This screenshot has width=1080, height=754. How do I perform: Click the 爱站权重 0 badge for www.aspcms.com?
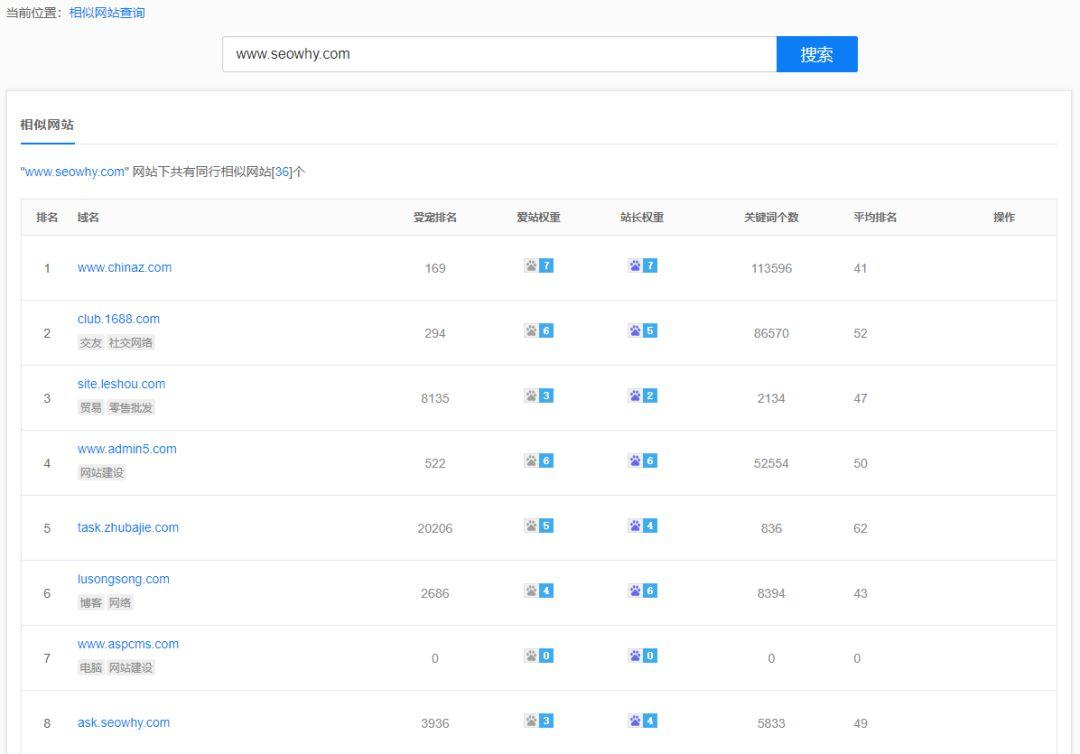tap(539, 656)
